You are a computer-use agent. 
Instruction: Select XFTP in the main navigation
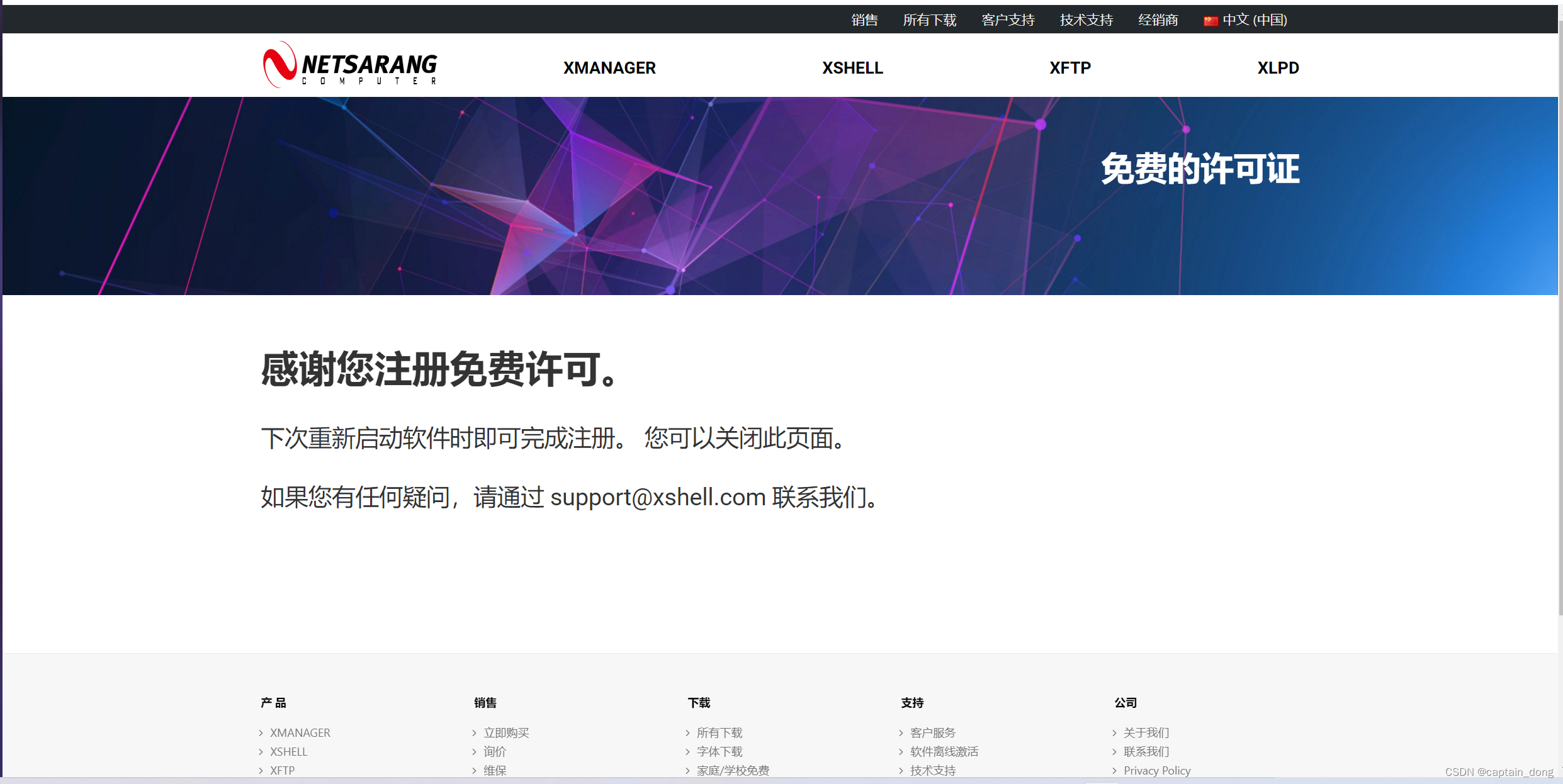tap(1069, 67)
